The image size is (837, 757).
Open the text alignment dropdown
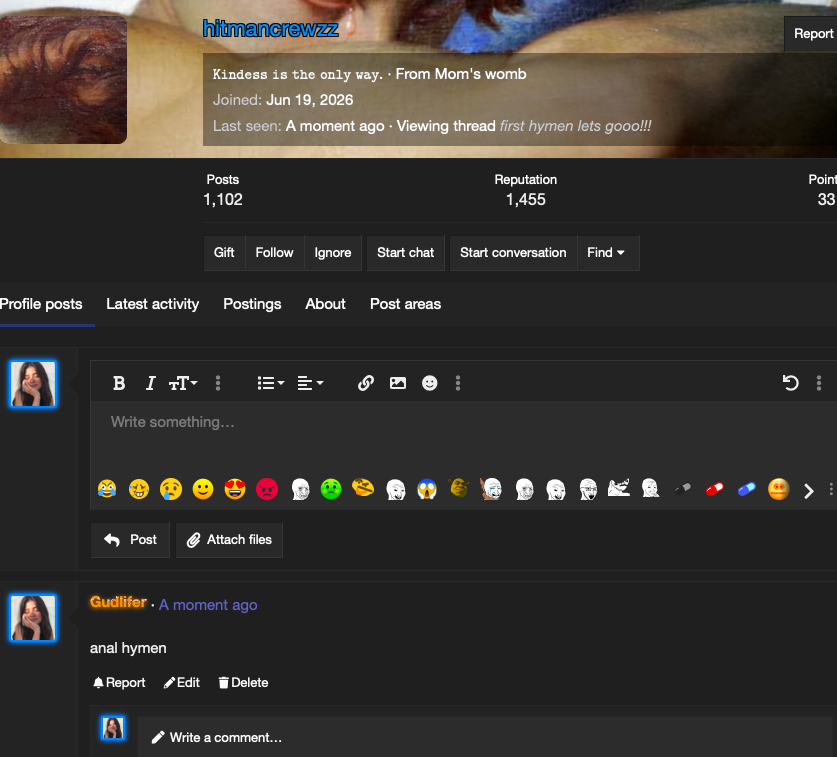(310, 383)
